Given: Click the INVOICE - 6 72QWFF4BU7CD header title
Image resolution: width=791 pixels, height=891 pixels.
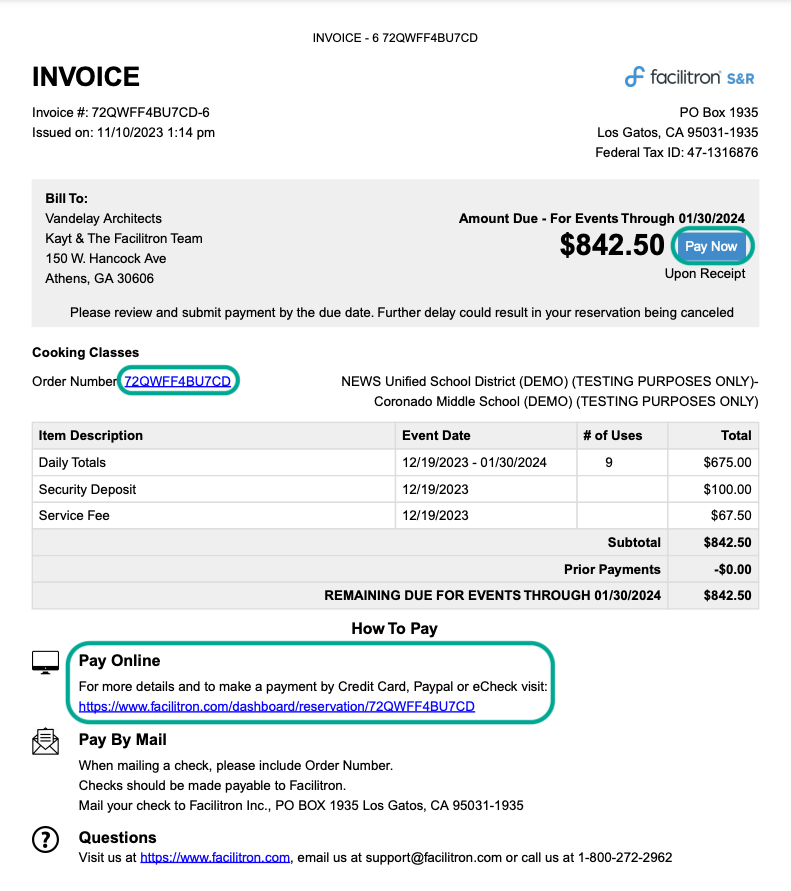Looking at the screenshot, I should [395, 38].
